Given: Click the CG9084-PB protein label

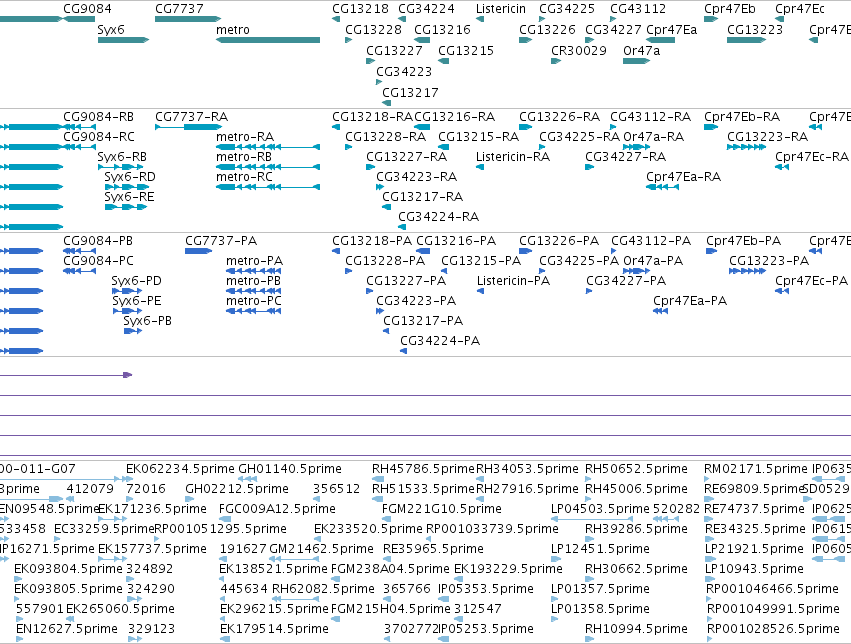Looking at the screenshot, I should 98,241.
